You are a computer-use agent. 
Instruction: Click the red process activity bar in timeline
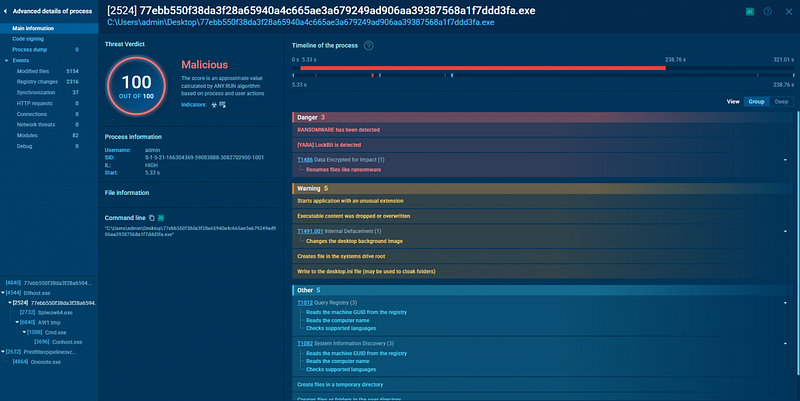point(483,68)
